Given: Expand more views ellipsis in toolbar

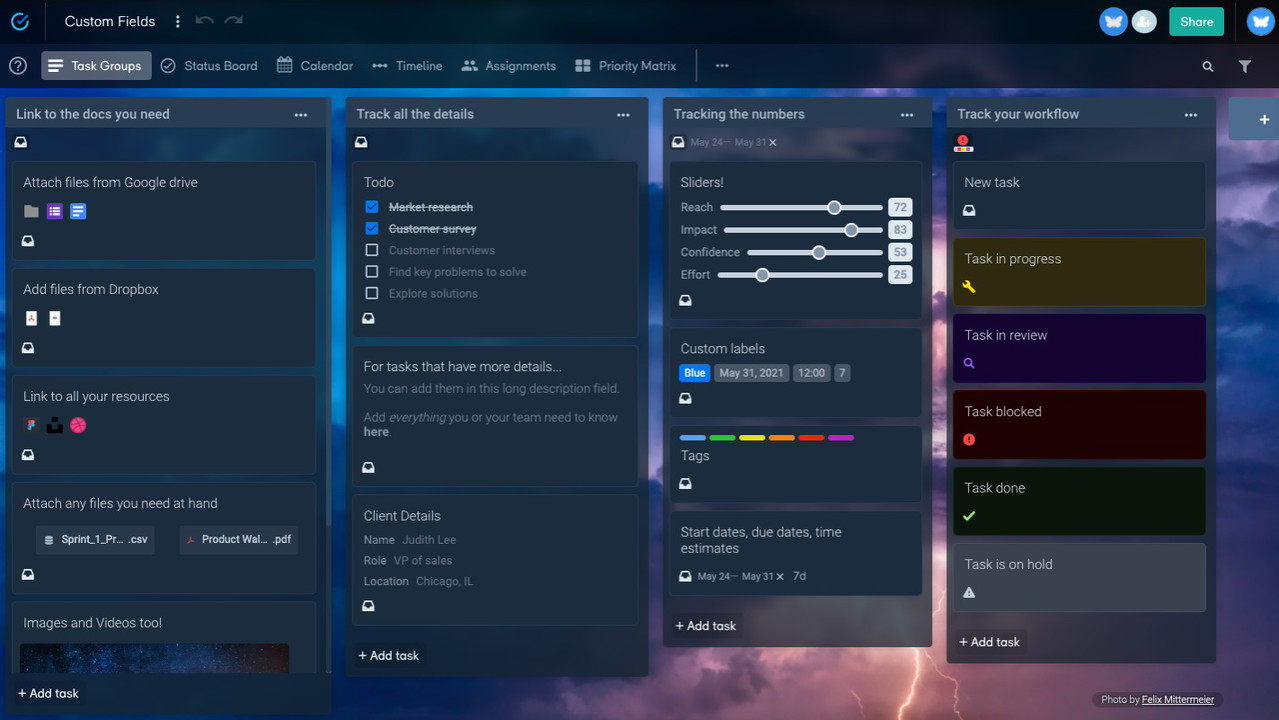Looking at the screenshot, I should click(x=722, y=66).
